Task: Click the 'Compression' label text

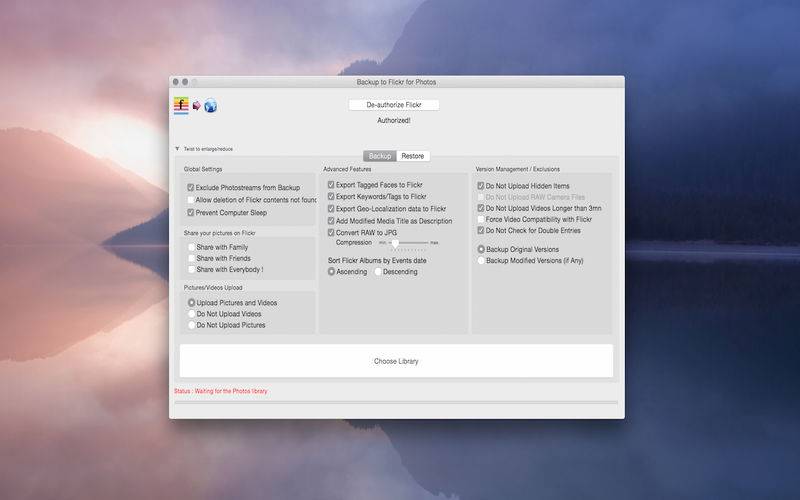Action: [354, 242]
